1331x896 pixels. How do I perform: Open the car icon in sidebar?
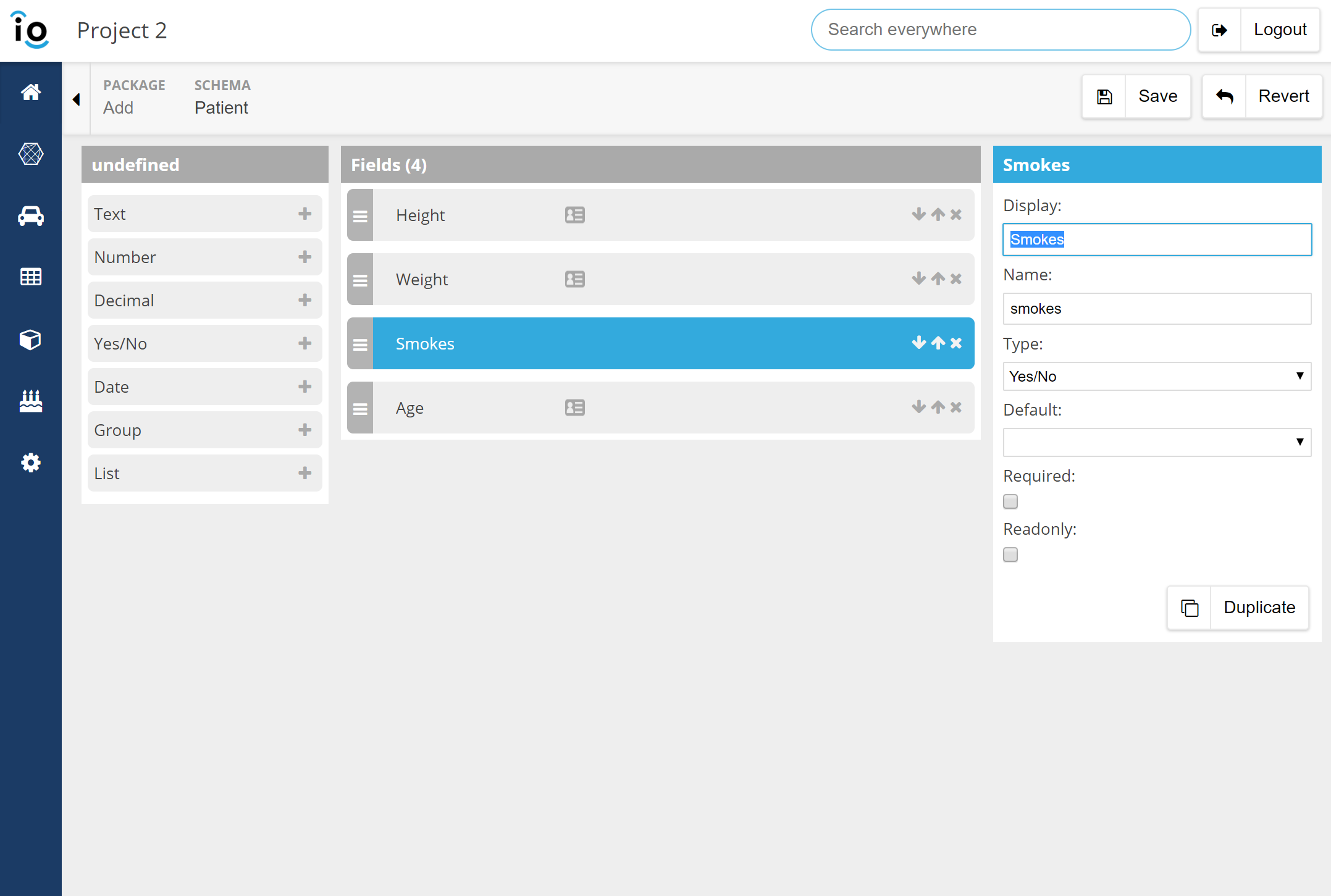31,216
